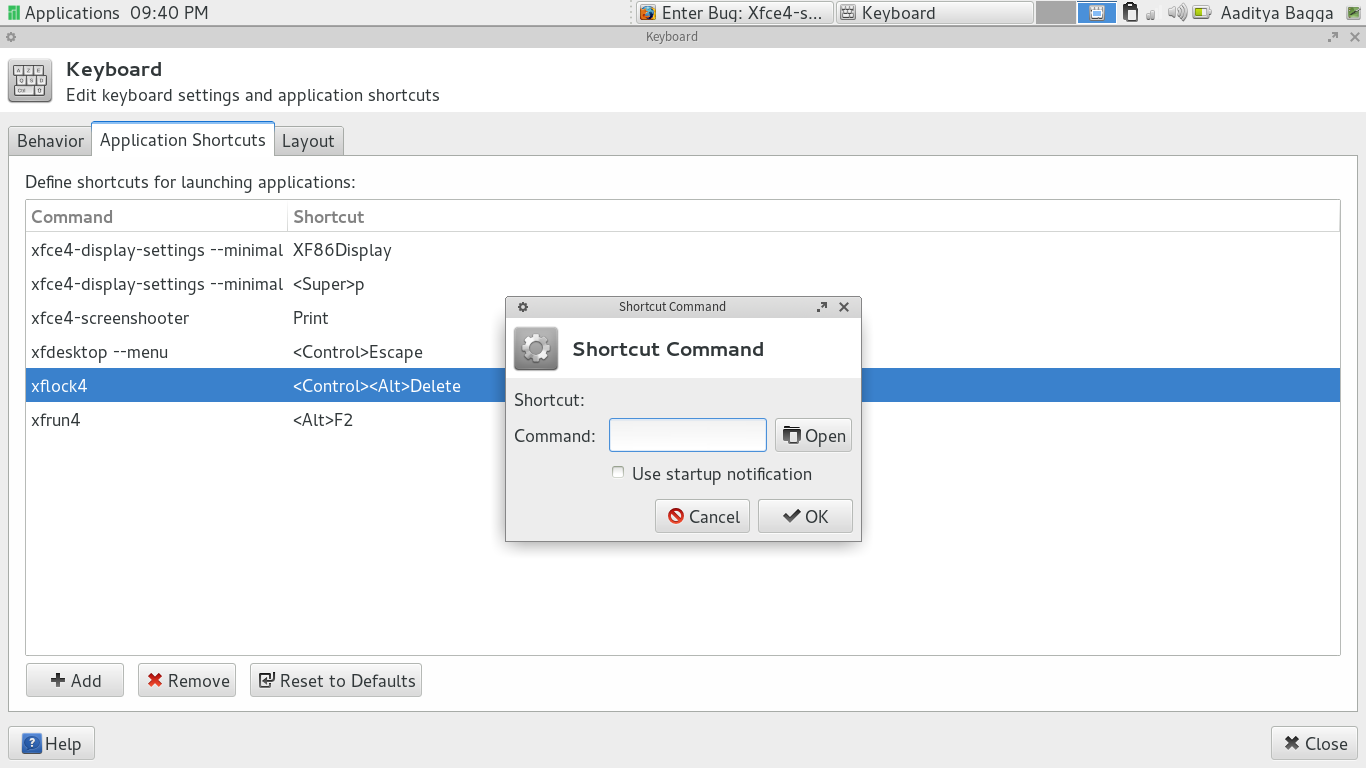Viewport: 1366px width, 768px height.
Task: Click the Command text input field
Action: tap(687, 435)
